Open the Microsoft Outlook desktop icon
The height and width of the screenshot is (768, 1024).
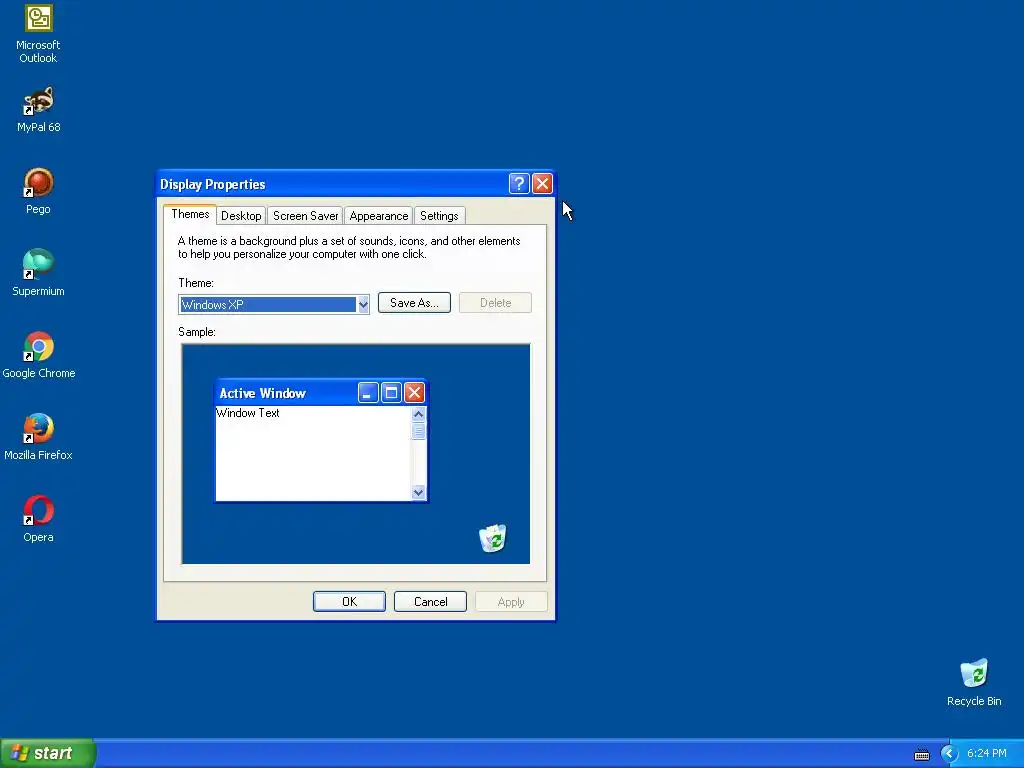[x=38, y=34]
